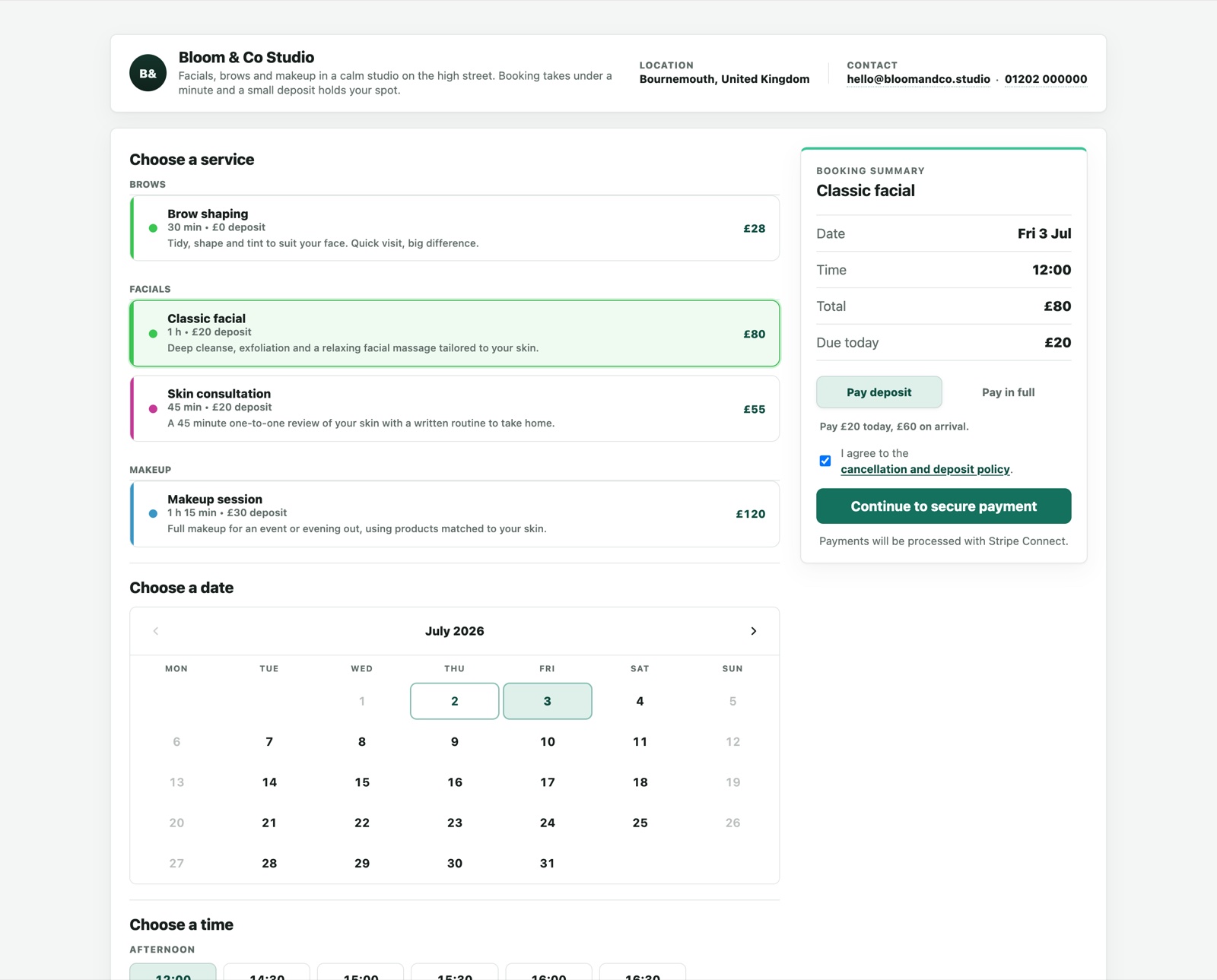Pick July 3 on the calendar
This screenshot has width=1217, height=980.
548,701
